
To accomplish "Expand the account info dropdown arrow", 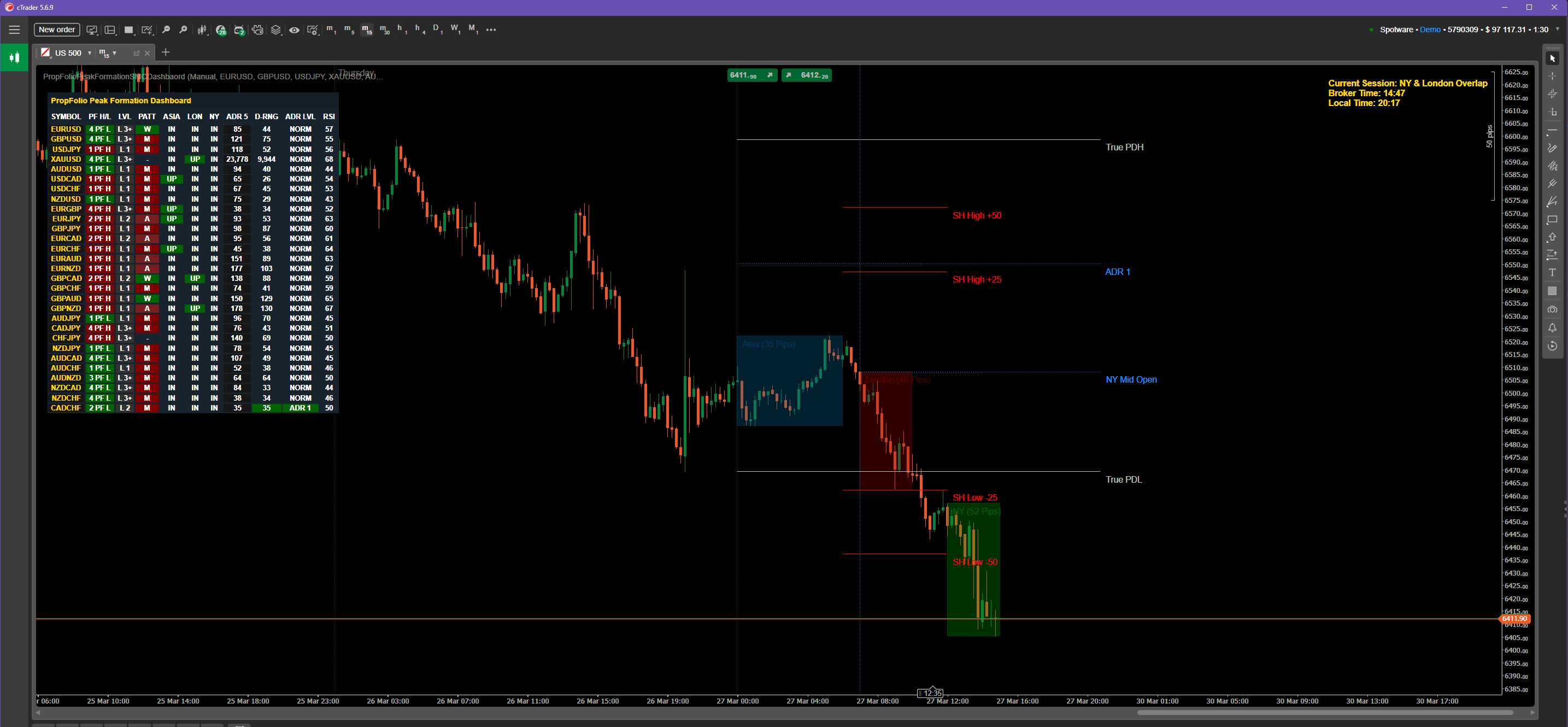I will coord(1557,29).
